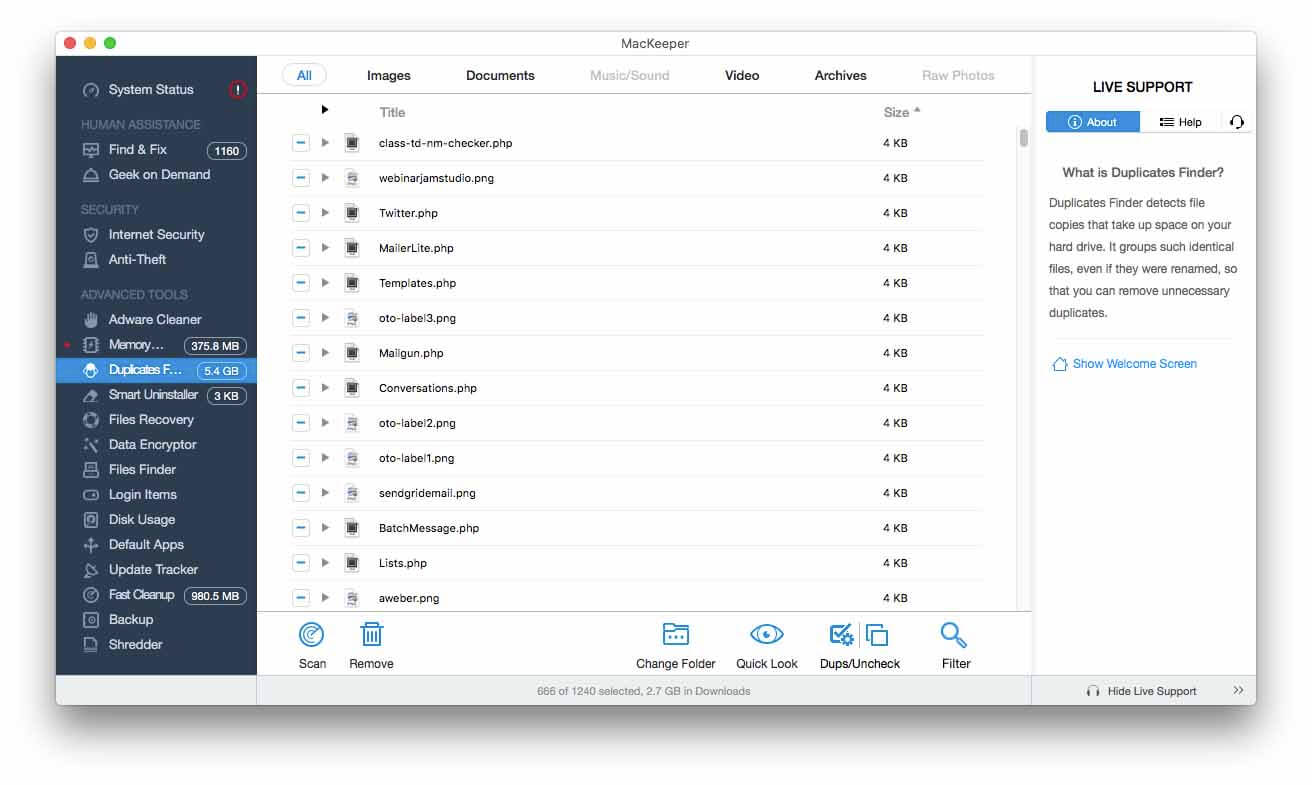Click the selection status text in the bottom bar
This screenshot has height=785, width=1312.
click(x=643, y=691)
